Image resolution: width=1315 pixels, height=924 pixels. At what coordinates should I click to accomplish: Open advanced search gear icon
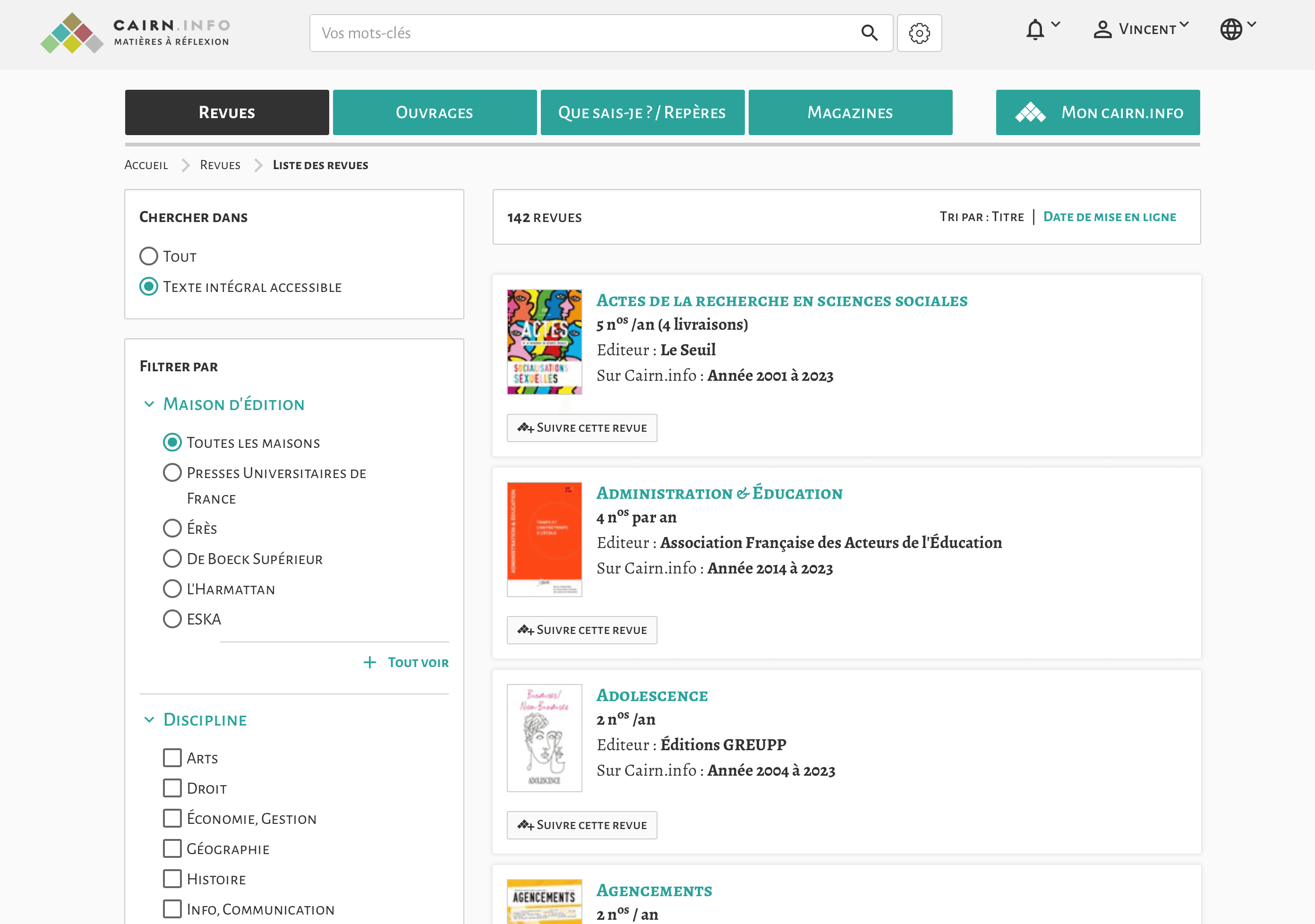click(x=919, y=33)
